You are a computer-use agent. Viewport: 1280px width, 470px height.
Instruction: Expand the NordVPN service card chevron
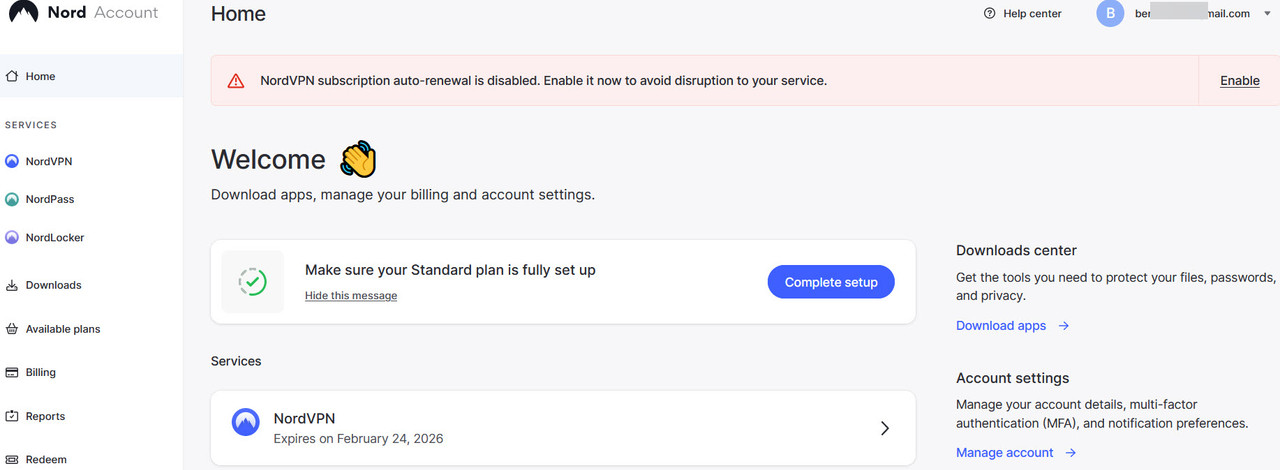coord(884,428)
